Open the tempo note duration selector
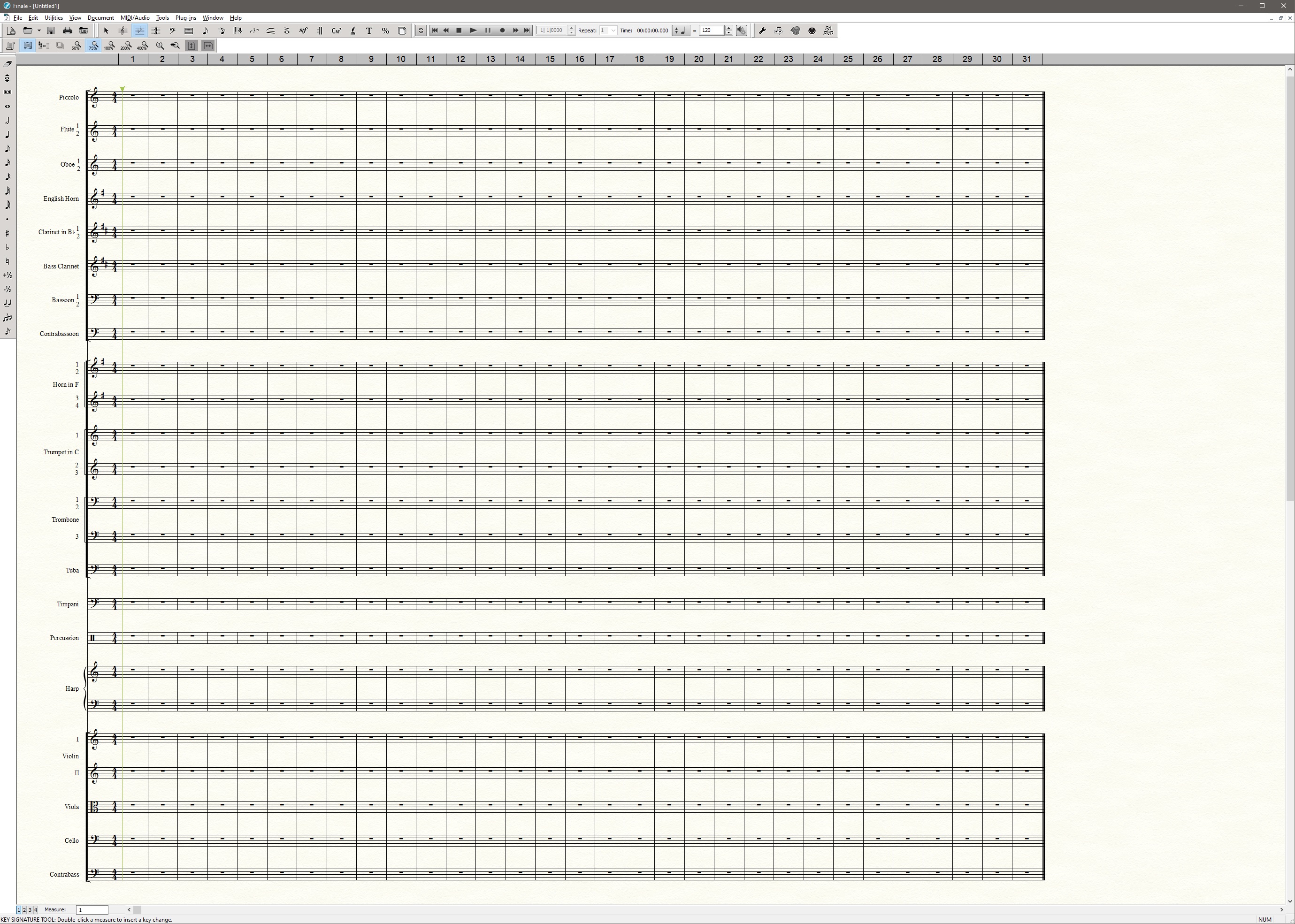 (x=680, y=31)
